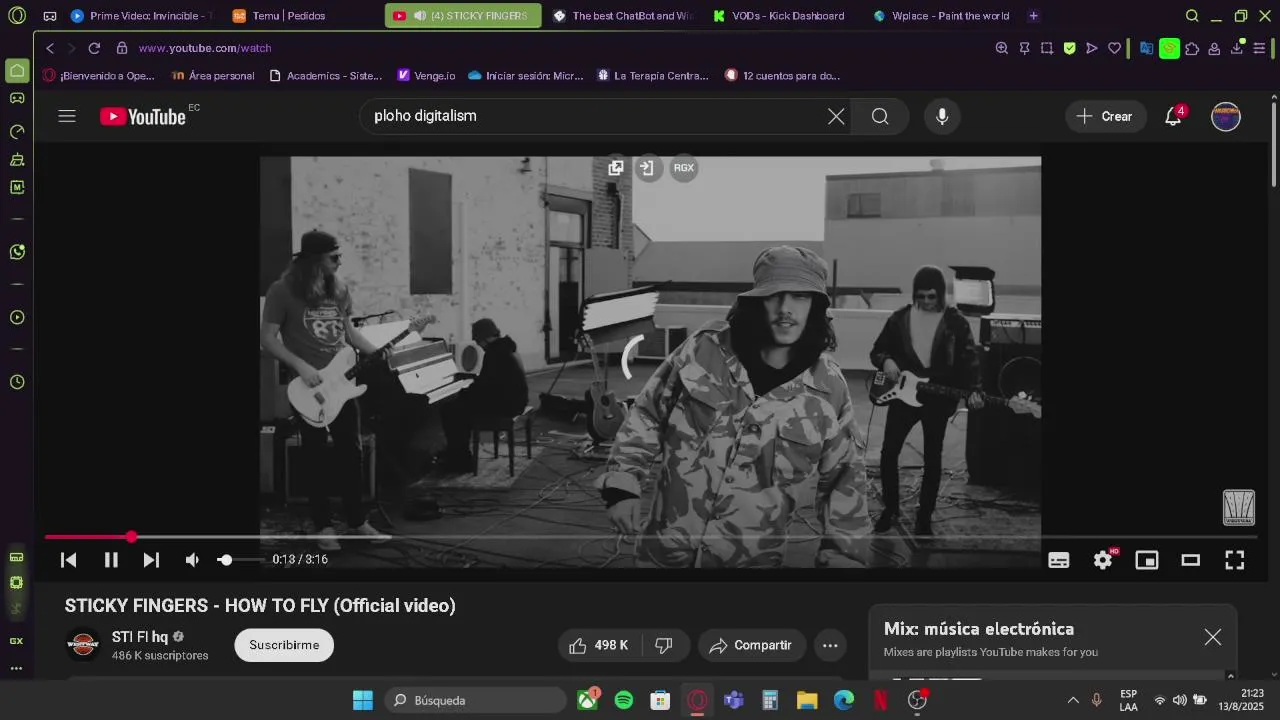Image resolution: width=1280 pixels, height=720 pixels.
Task: Like the video with 498 K
Action: tap(599, 645)
